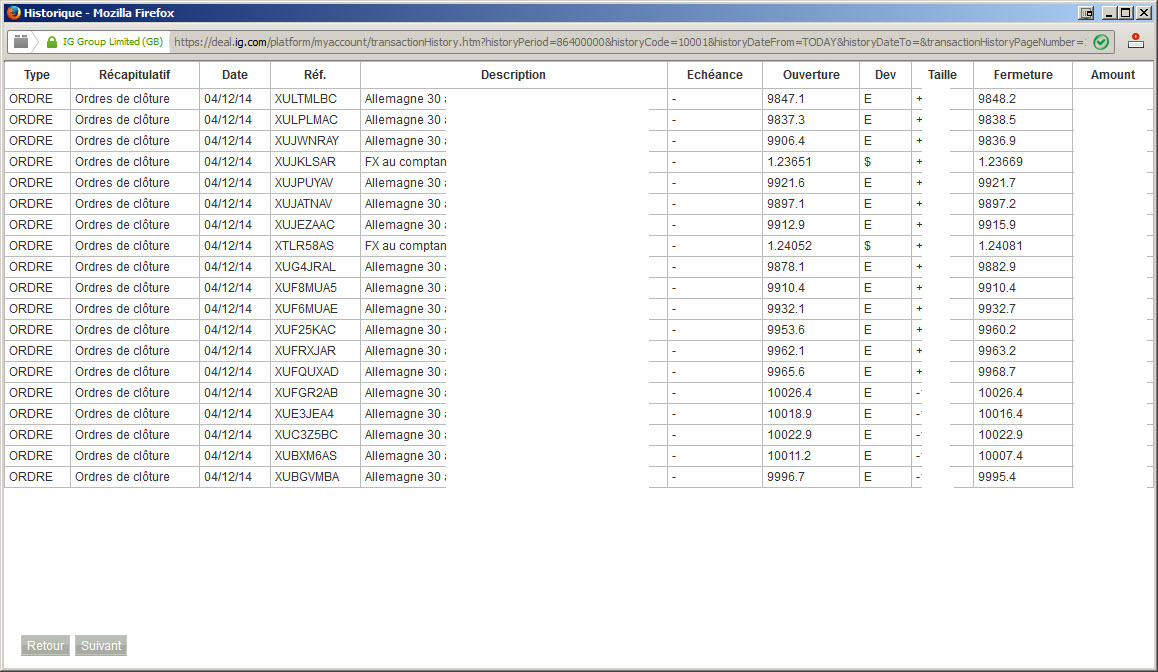The height and width of the screenshot is (672, 1158).
Task: Click the Suivant button
Action: (x=101, y=645)
